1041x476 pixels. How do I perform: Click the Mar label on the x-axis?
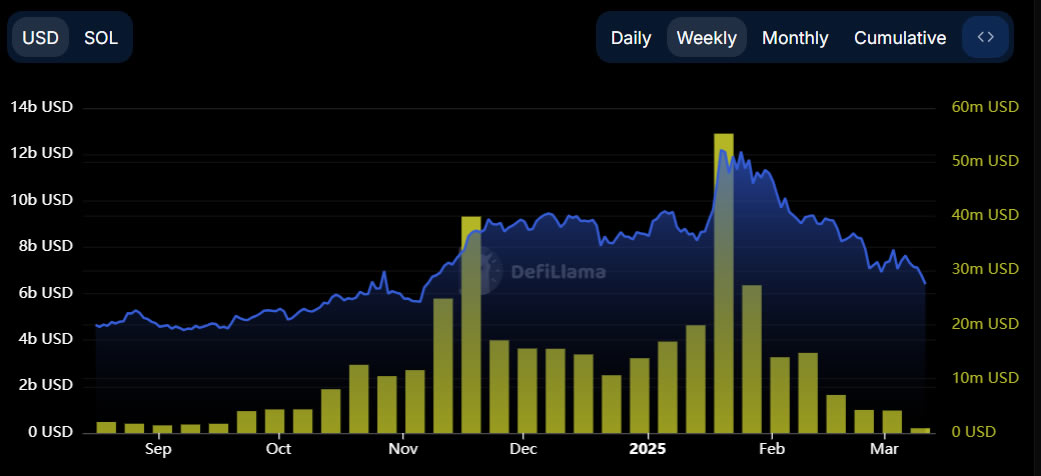(882, 449)
